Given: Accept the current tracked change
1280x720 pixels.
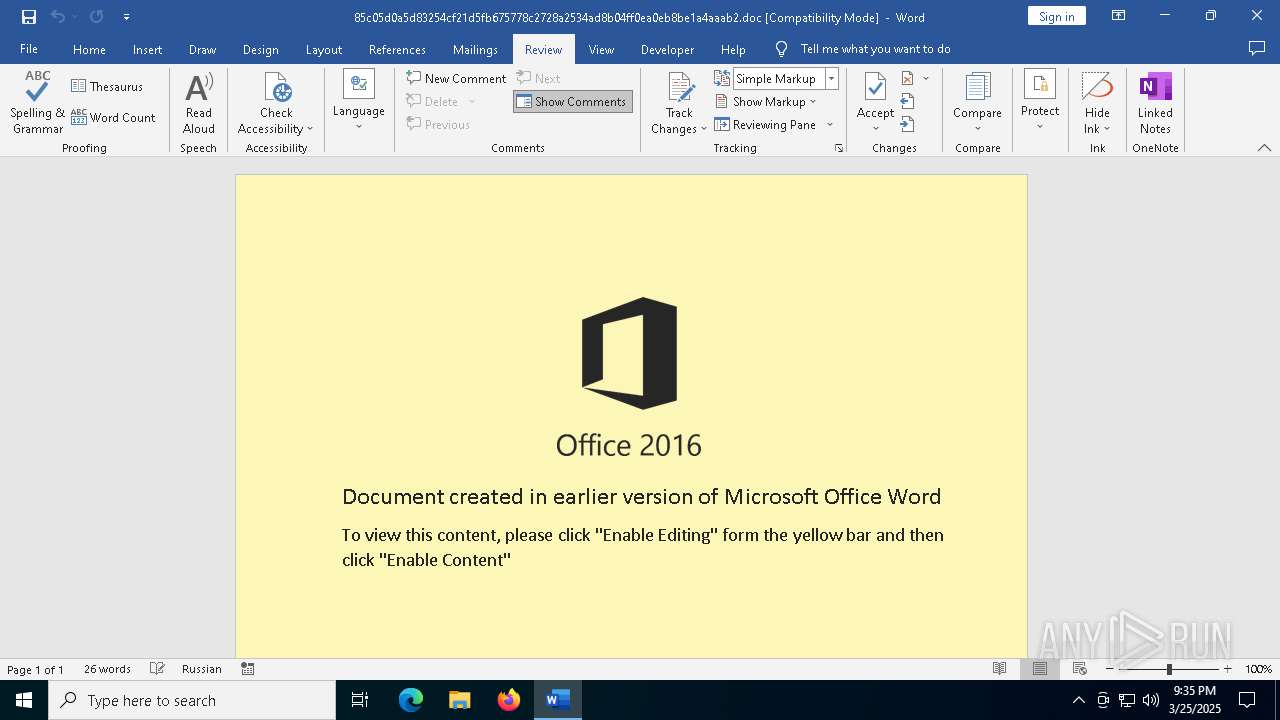Looking at the screenshot, I should tap(875, 95).
